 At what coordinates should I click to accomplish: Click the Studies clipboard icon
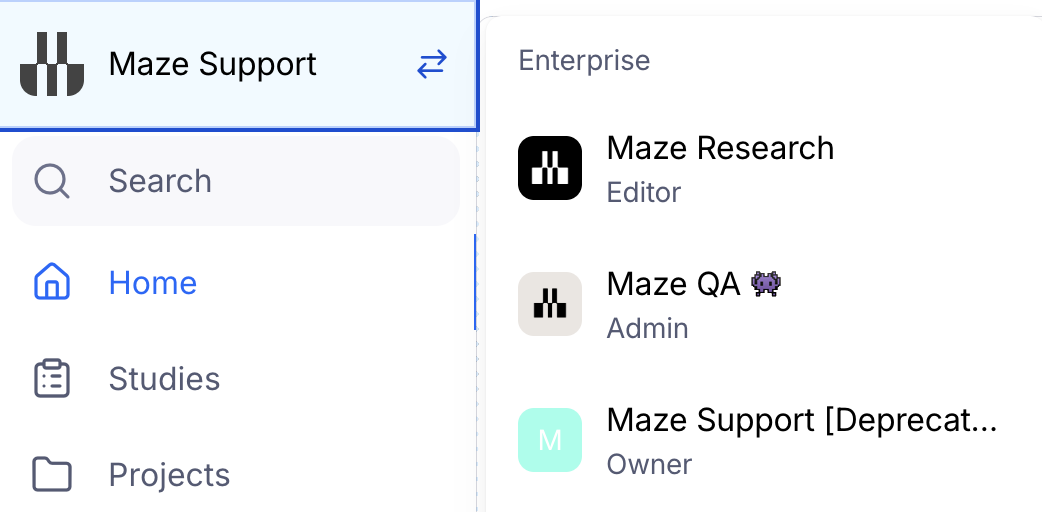tap(52, 378)
